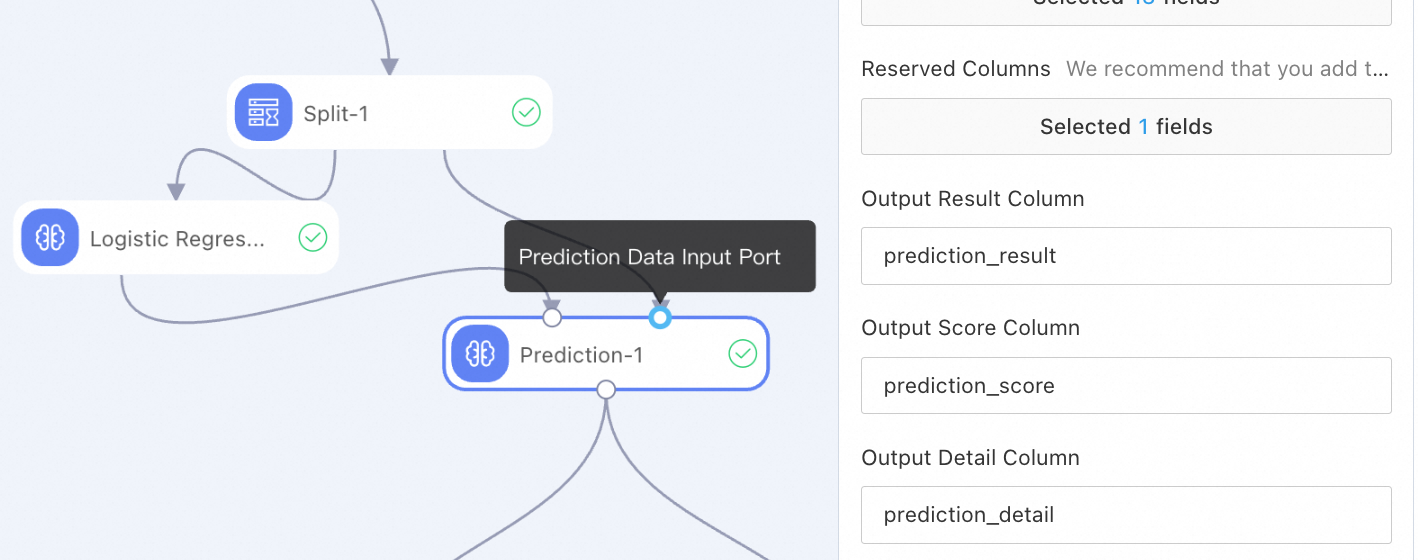The height and width of the screenshot is (560, 1418).
Task: Select the highlighted Prediction Data Input Port
Action: 660,318
